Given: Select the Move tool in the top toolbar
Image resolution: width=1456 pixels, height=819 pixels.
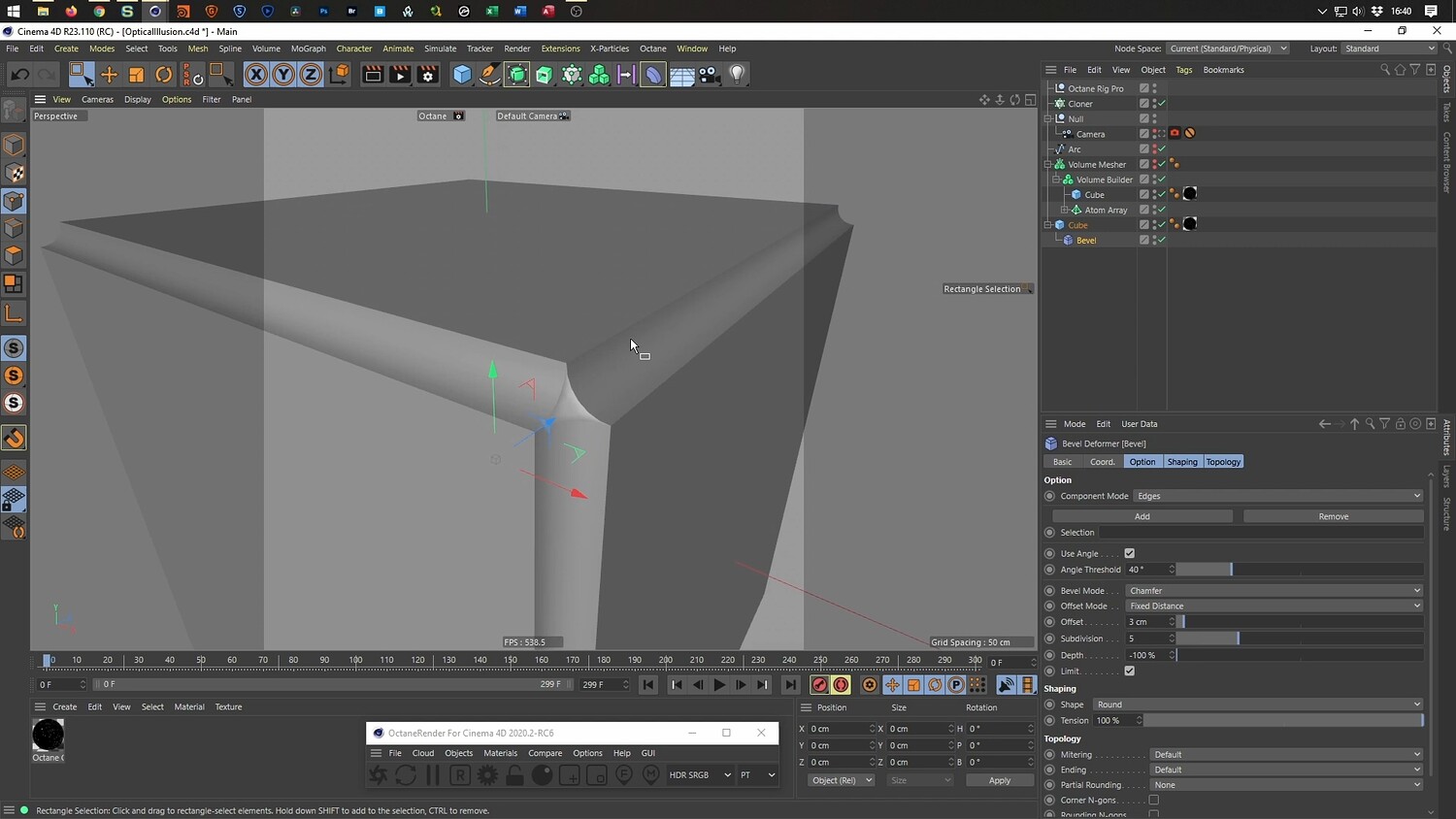Looking at the screenshot, I should coord(109,75).
